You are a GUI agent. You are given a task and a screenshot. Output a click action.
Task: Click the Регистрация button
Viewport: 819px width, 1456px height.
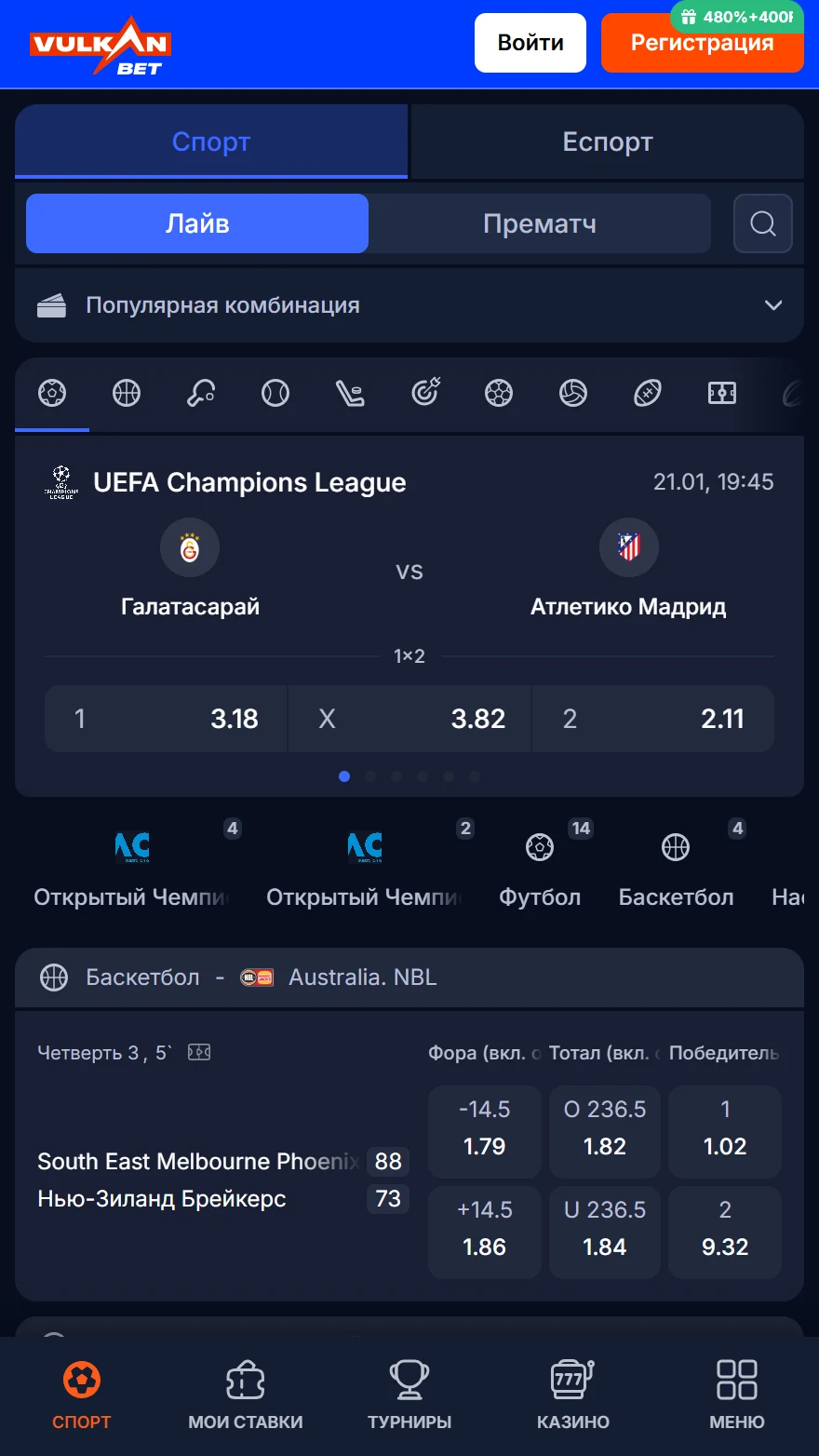pos(702,44)
